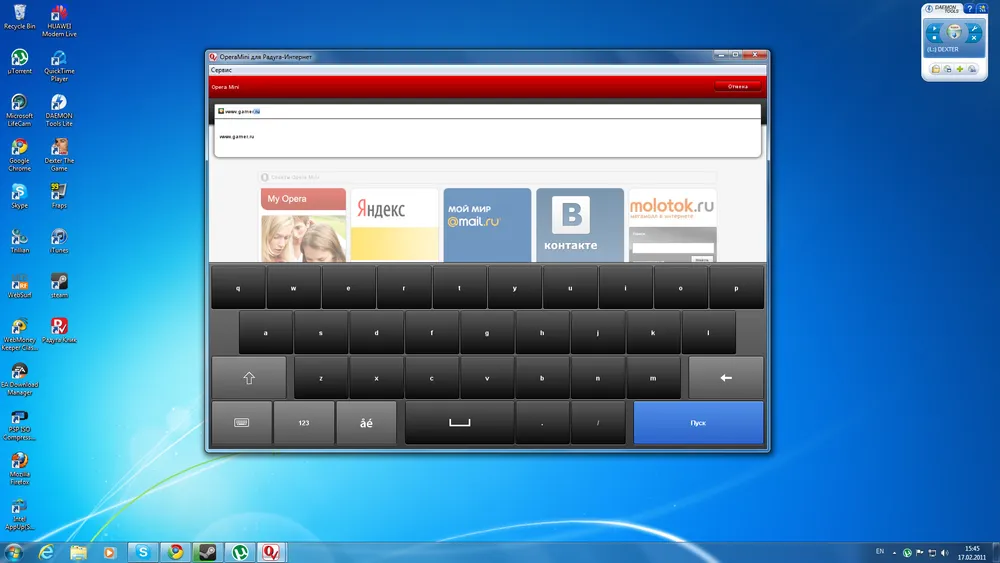
Task: Tap the shift arrow key on the keyboard
Action: click(249, 377)
